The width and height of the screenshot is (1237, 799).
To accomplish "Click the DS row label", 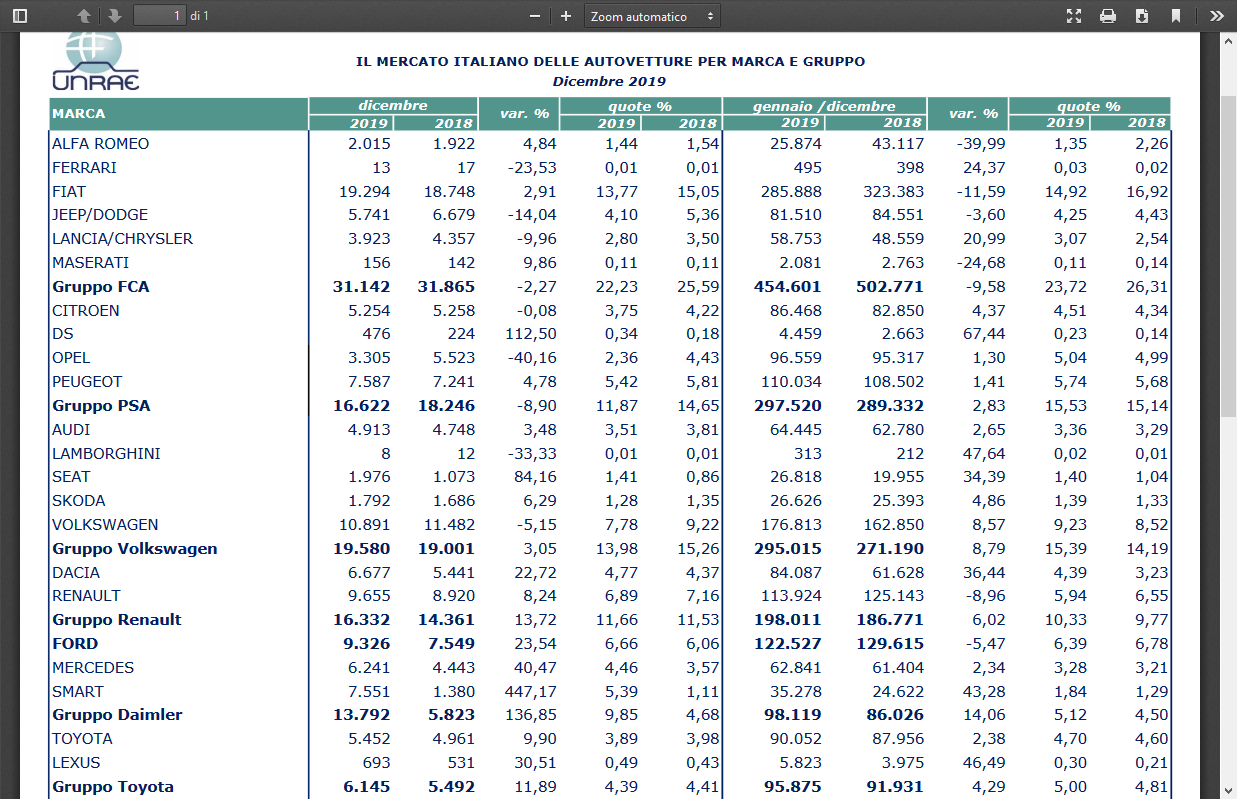I will coord(63,334).
